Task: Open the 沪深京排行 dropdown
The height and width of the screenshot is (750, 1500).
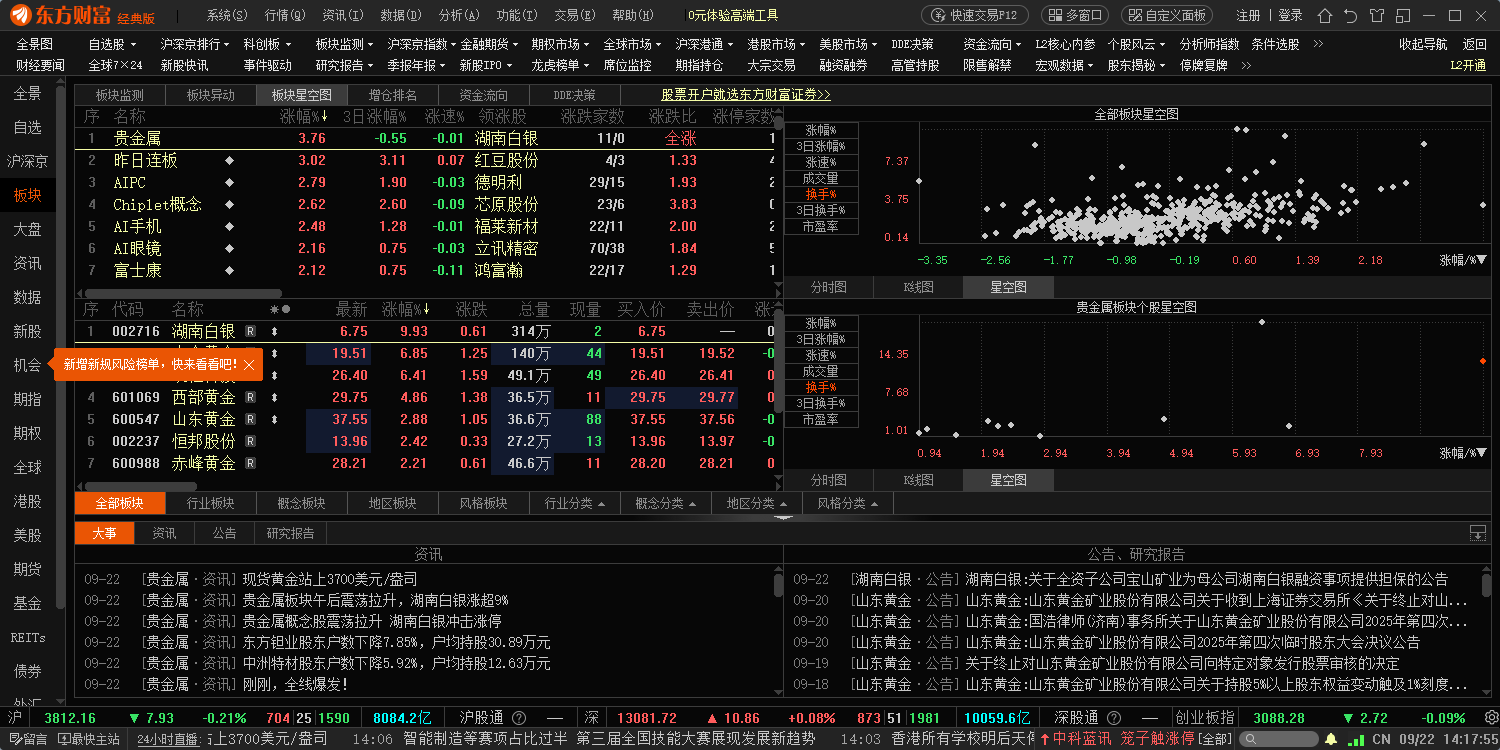Action: (x=196, y=44)
